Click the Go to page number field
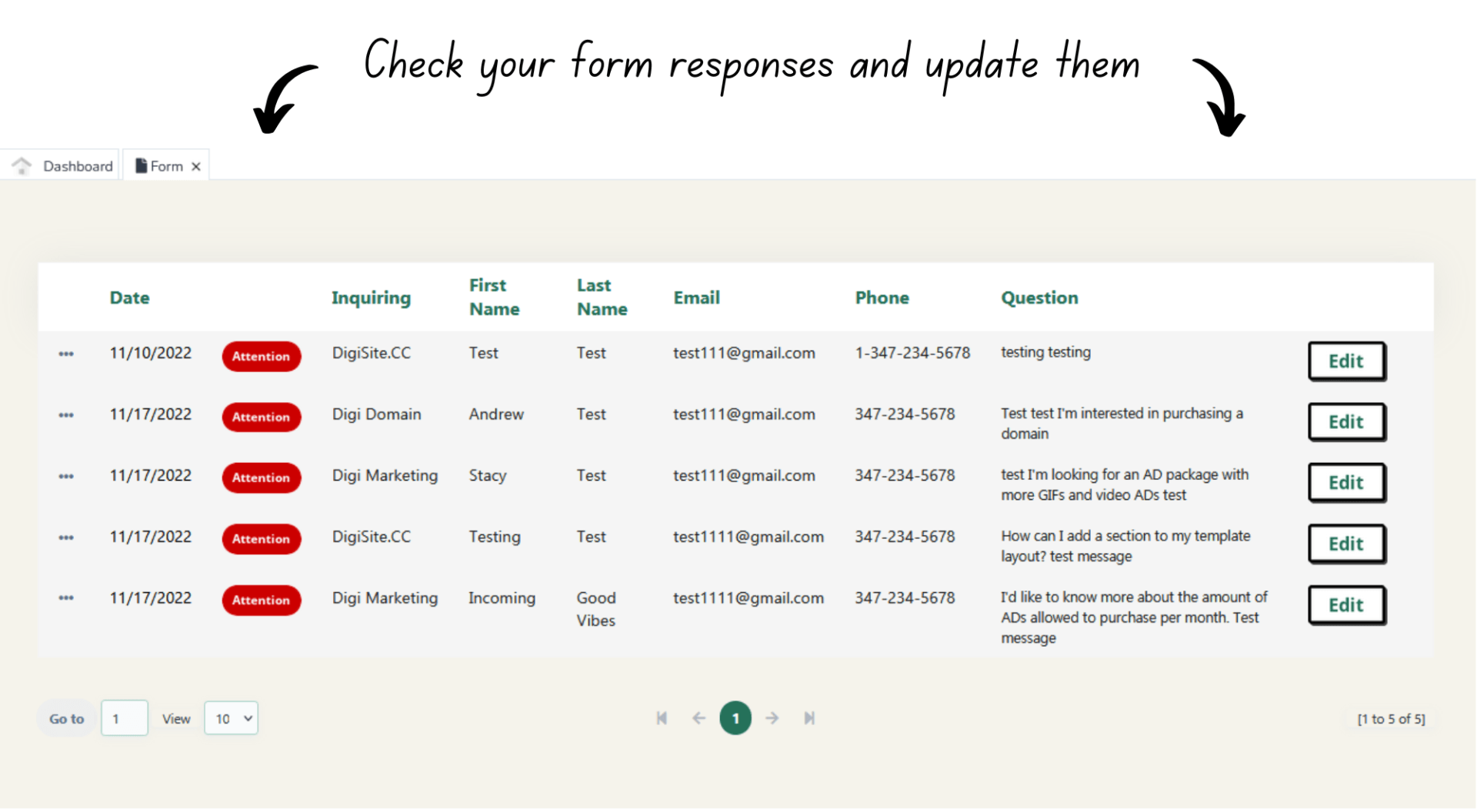Image resolution: width=1477 pixels, height=812 pixels. click(x=124, y=718)
